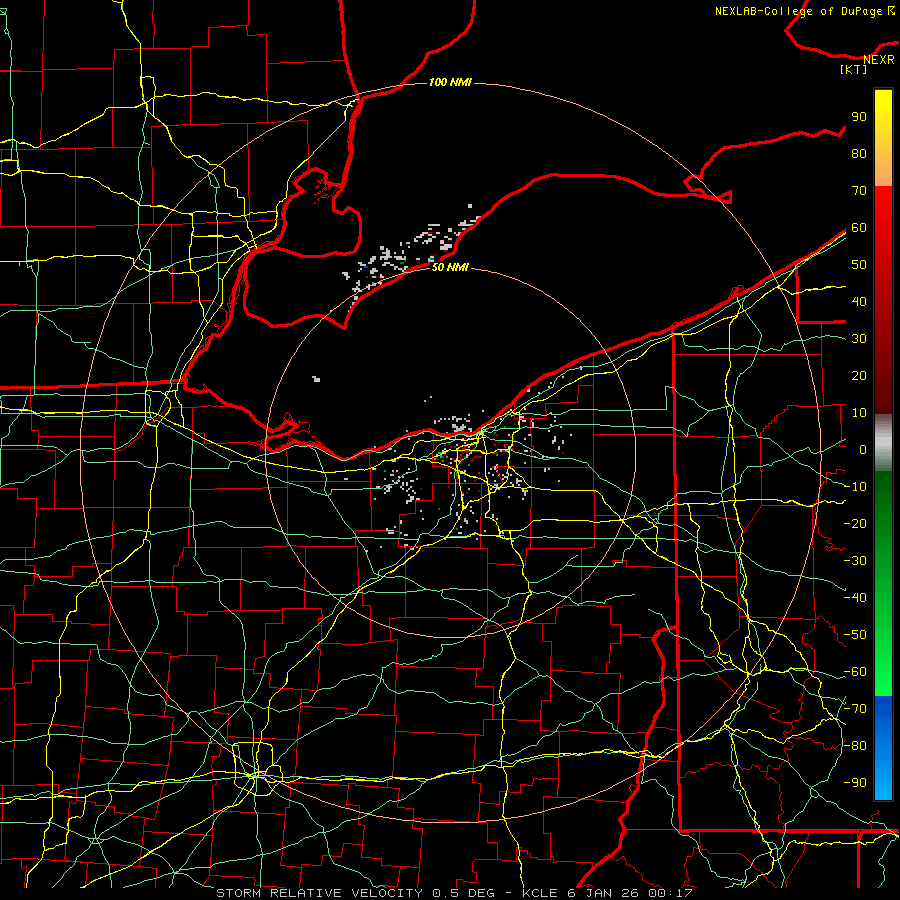Image resolution: width=900 pixels, height=900 pixels.
Task: Click the -20 value on the velocity scale
Action: [x=855, y=523]
